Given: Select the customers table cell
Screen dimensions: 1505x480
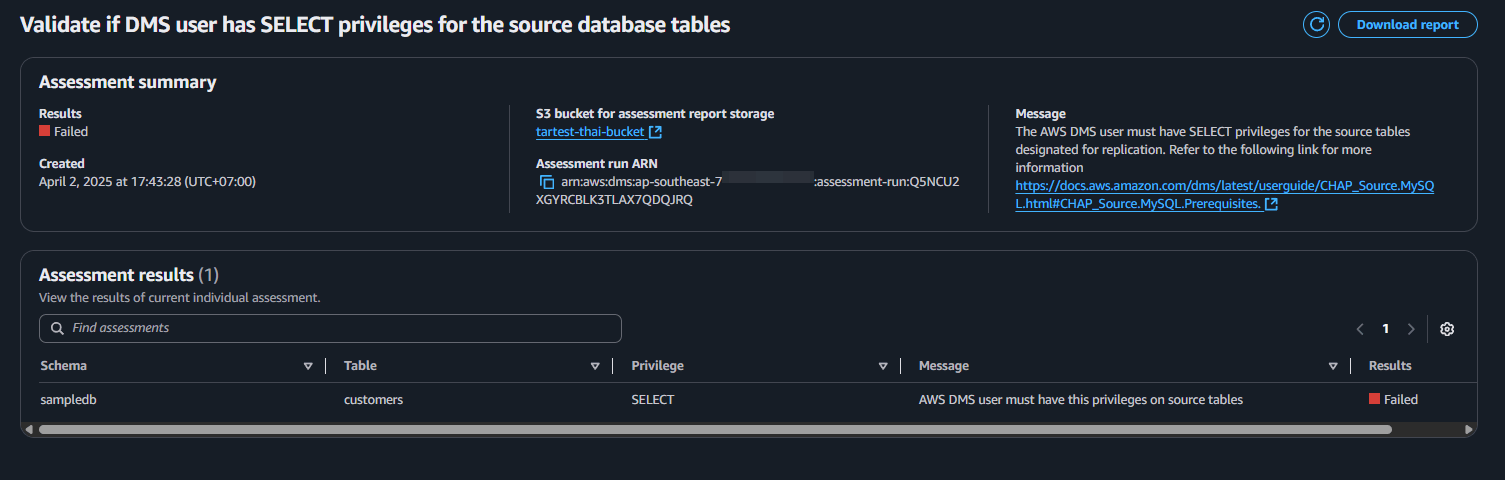Looking at the screenshot, I should pos(373,399).
